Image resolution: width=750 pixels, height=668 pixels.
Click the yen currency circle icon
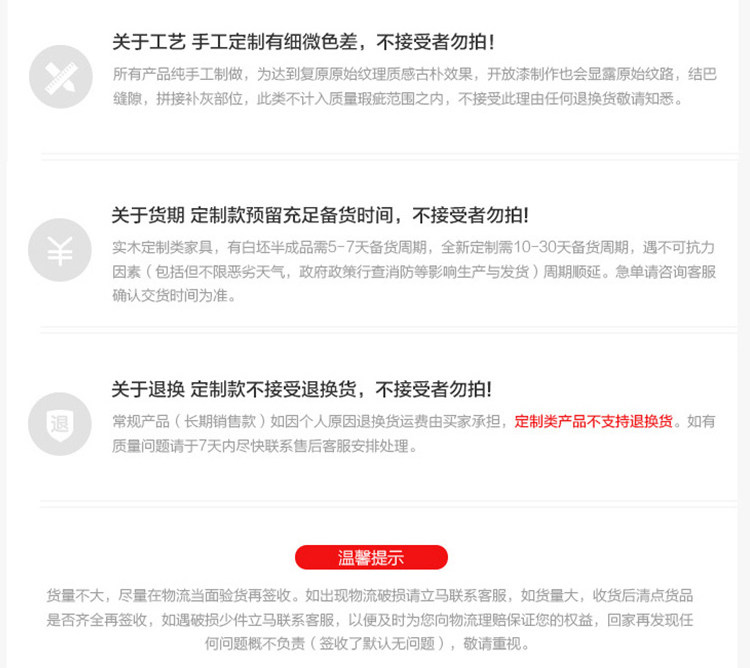pyautogui.click(x=60, y=250)
